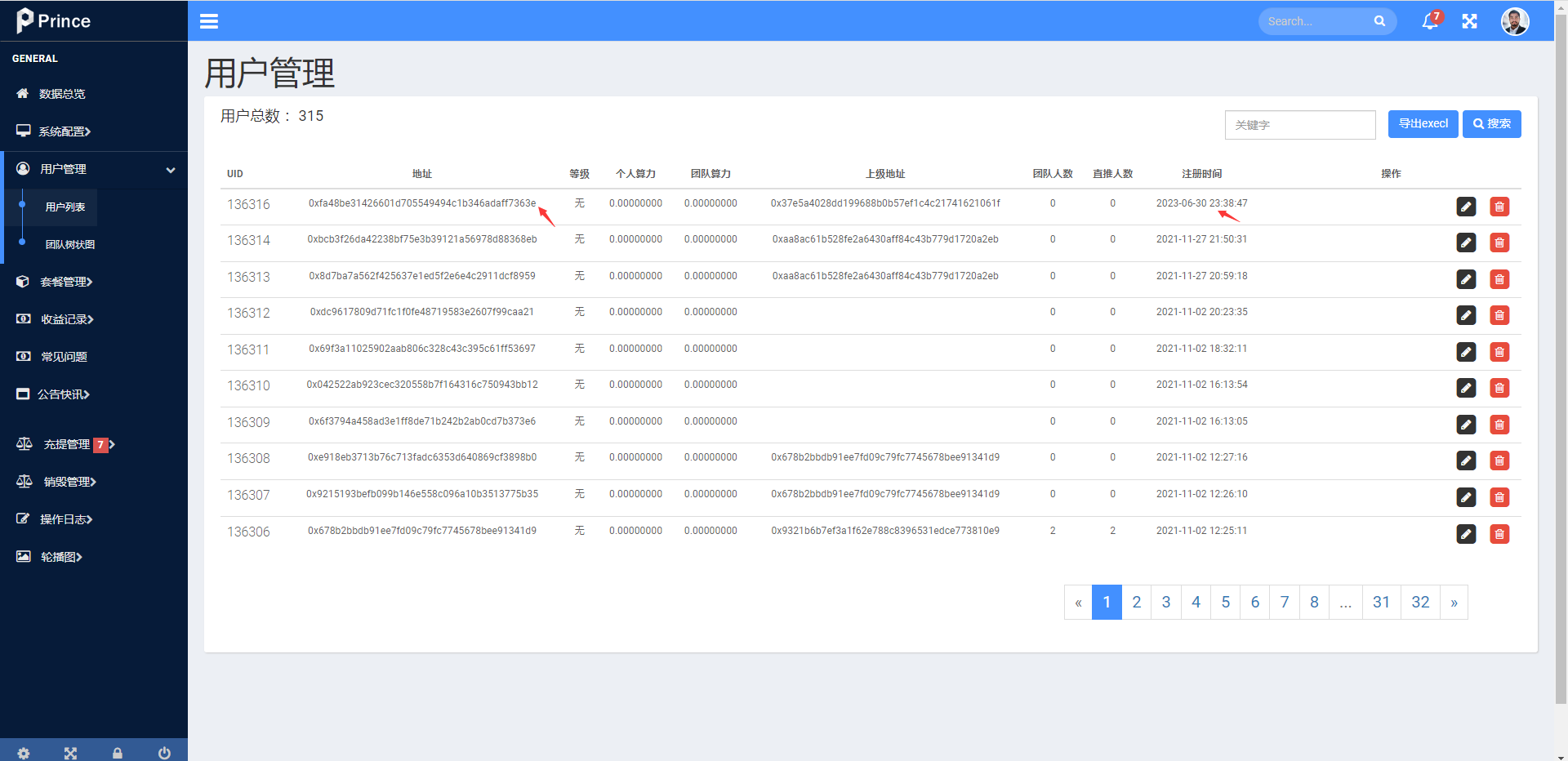This screenshot has height=761, width=1568.
Task: Edit user 136316 with pencil icon
Action: click(x=1466, y=207)
